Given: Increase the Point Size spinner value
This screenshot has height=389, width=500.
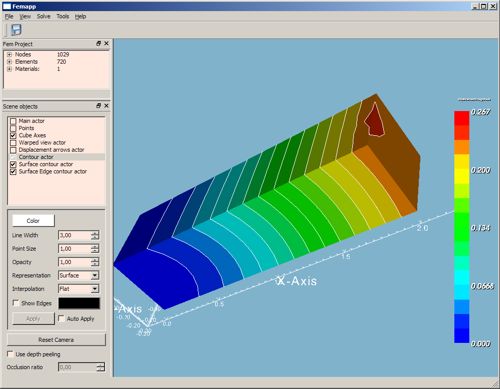Looking at the screenshot, I should [95, 246].
